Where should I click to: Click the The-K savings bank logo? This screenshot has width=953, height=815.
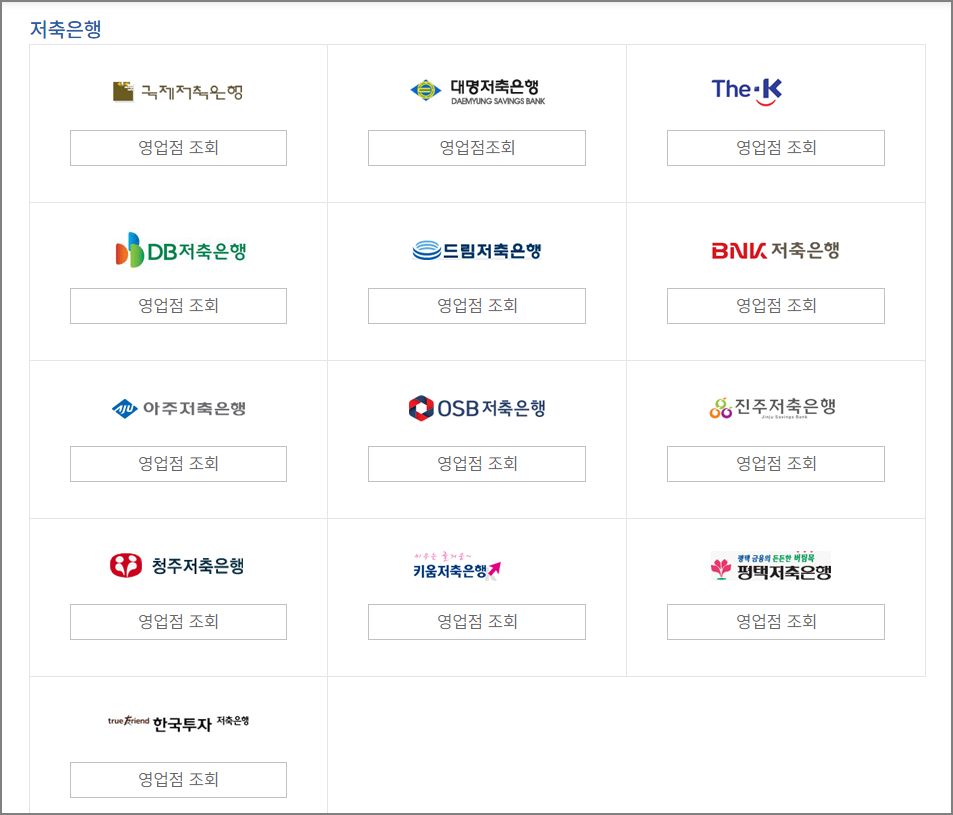point(747,91)
